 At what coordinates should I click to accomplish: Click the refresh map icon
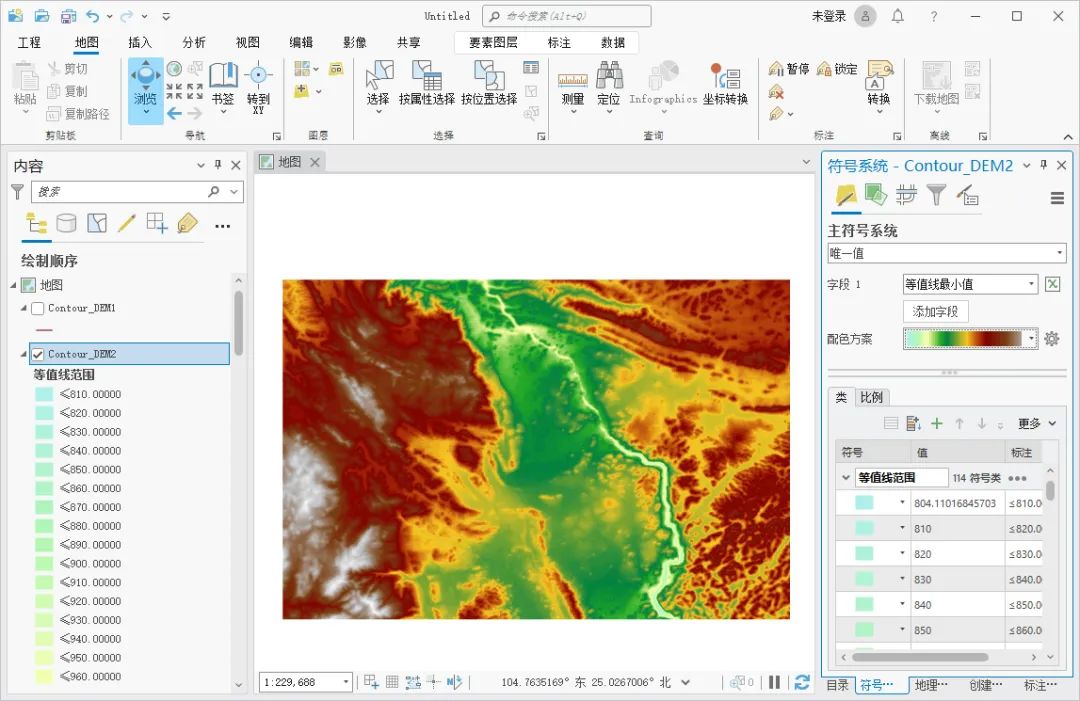[802, 682]
